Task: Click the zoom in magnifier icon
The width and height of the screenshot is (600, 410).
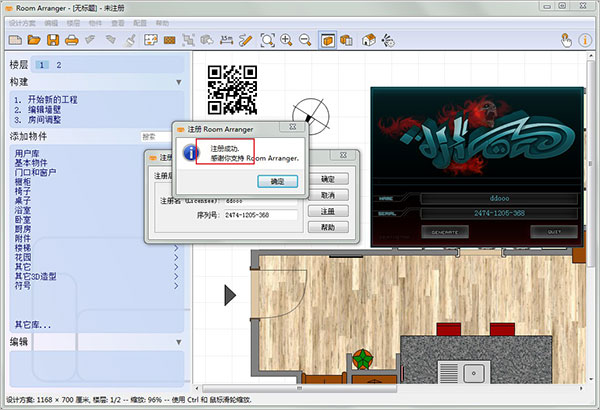Action: [x=287, y=40]
